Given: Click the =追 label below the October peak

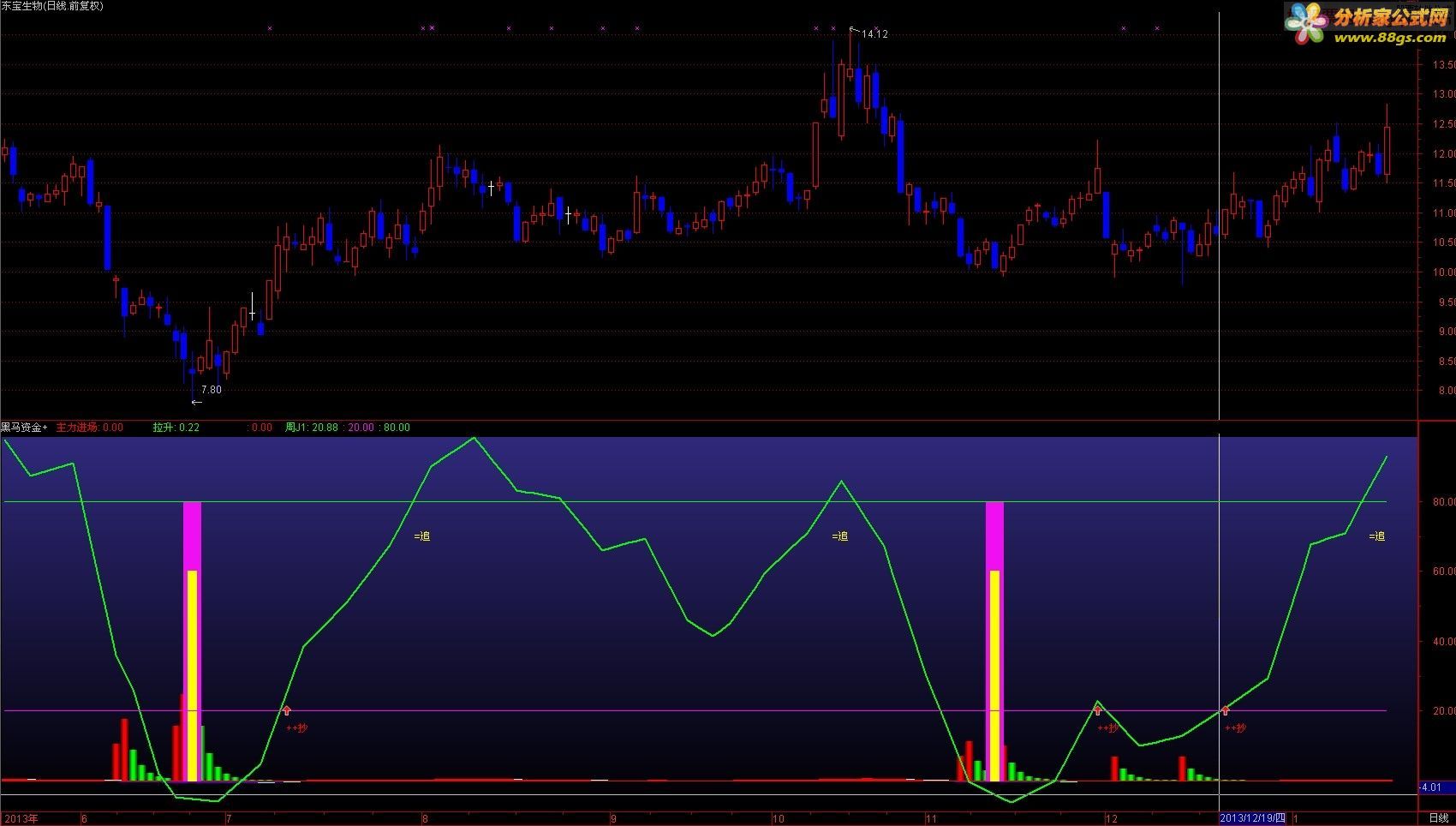Looking at the screenshot, I should [x=840, y=536].
